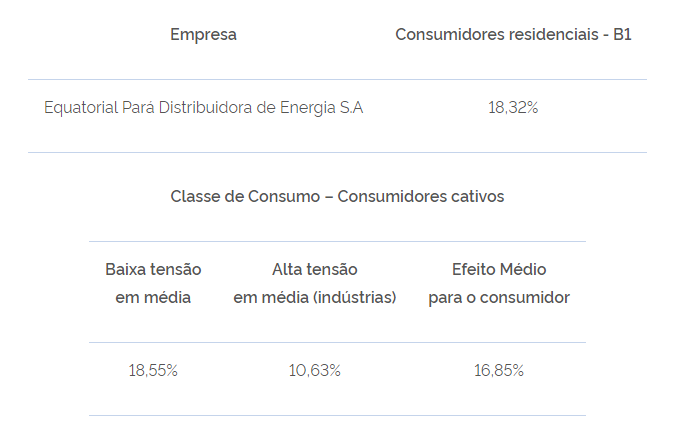681x429 pixels.
Task: Select the 10,63% high-voltage value
Action: tap(315, 370)
